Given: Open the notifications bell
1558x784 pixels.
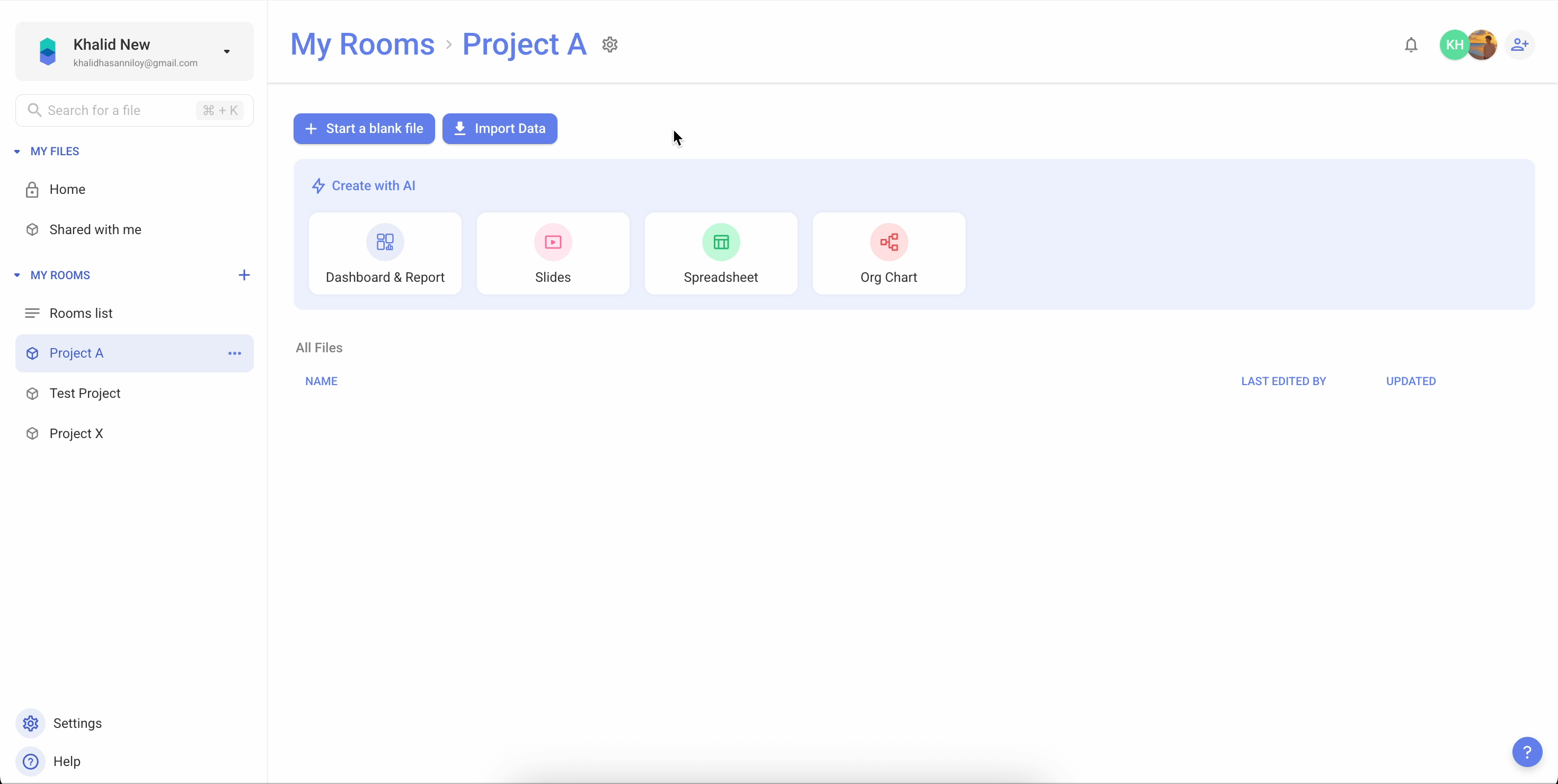Looking at the screenshot, I should (1411, 44).
